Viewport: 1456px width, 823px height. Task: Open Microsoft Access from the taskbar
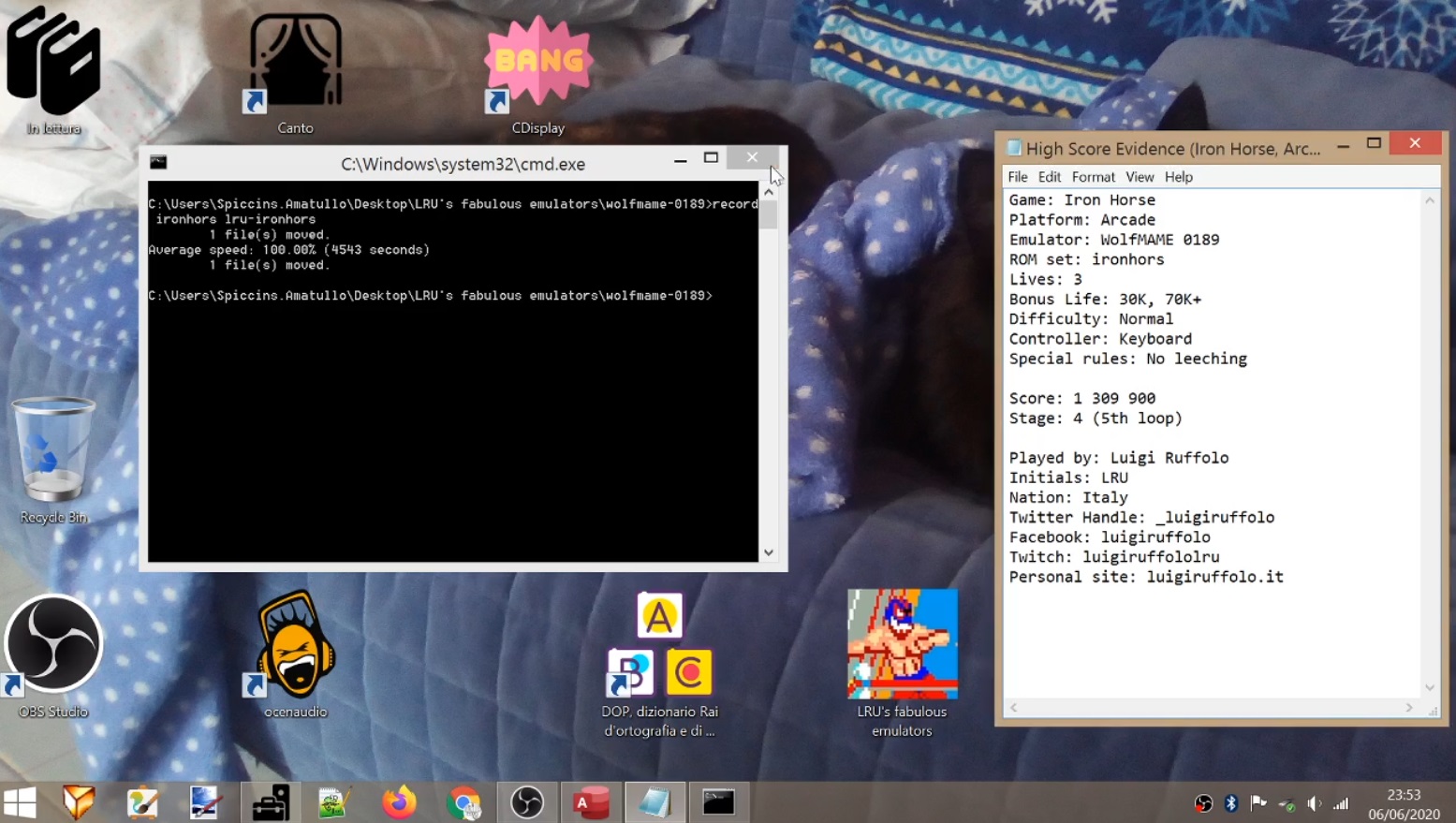(591, 802)
